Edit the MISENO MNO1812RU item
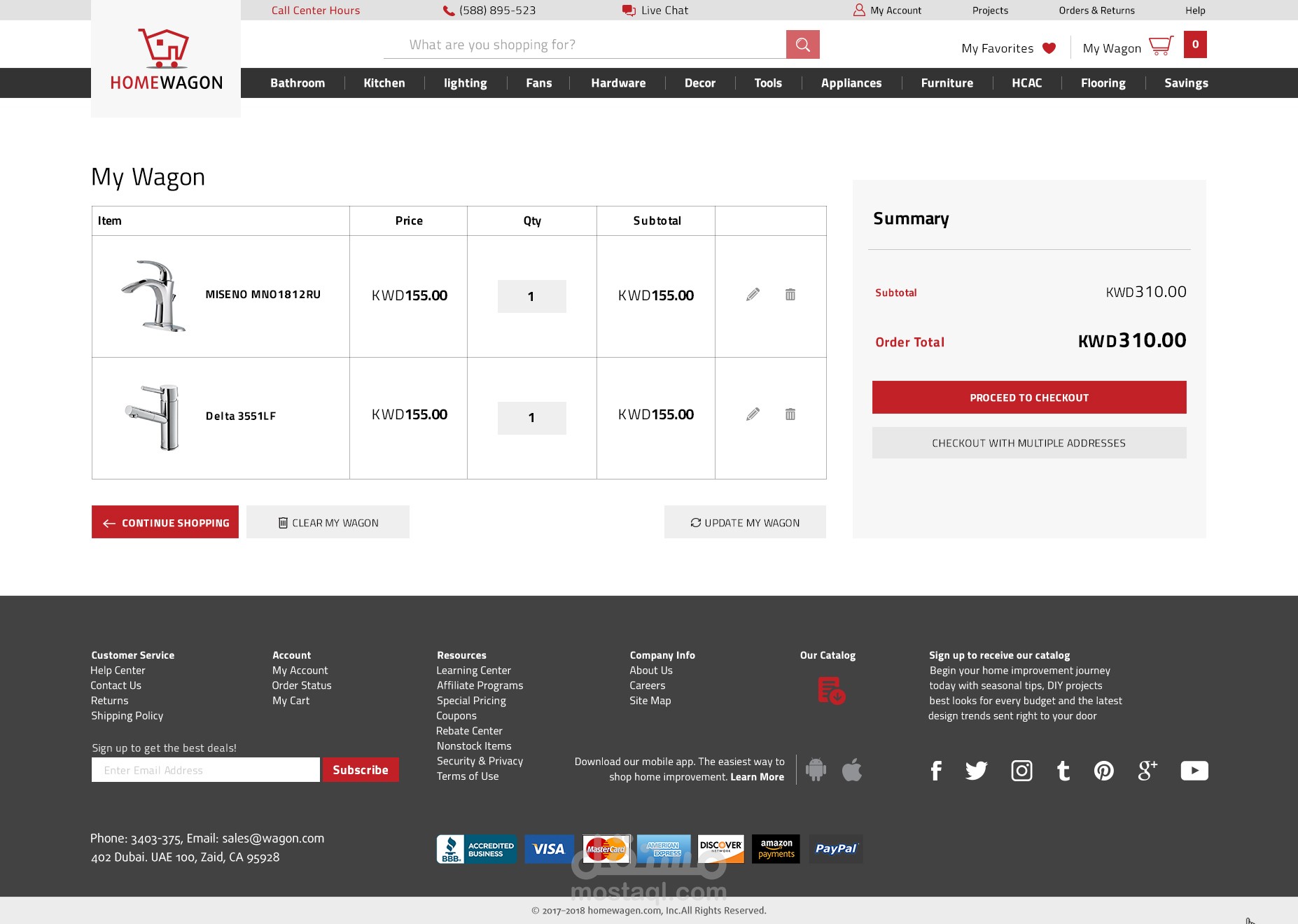The image size is (1298, 924). (x=753, y=295)
